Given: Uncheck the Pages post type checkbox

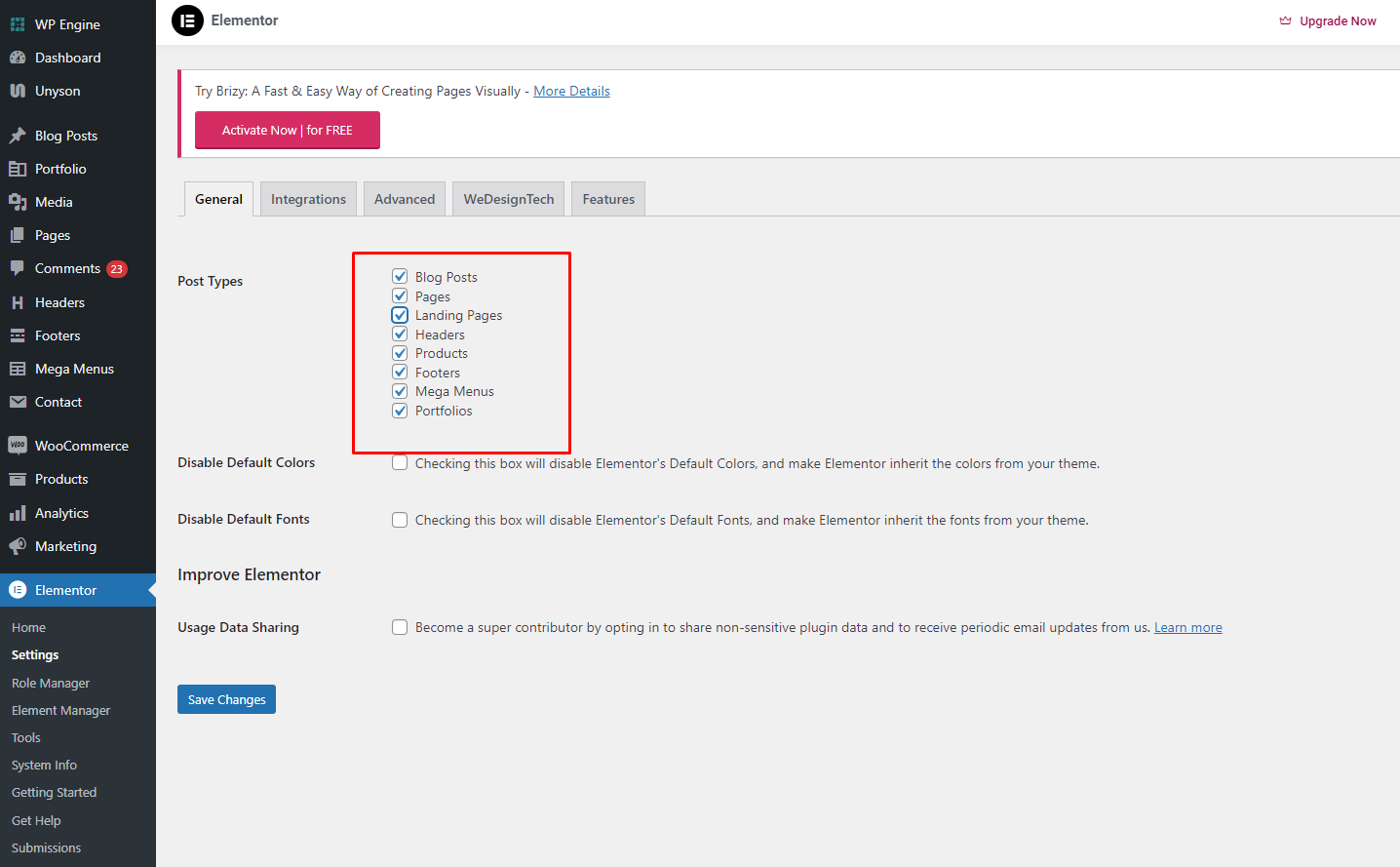Looking at the screenshot, I should (400, 296).
